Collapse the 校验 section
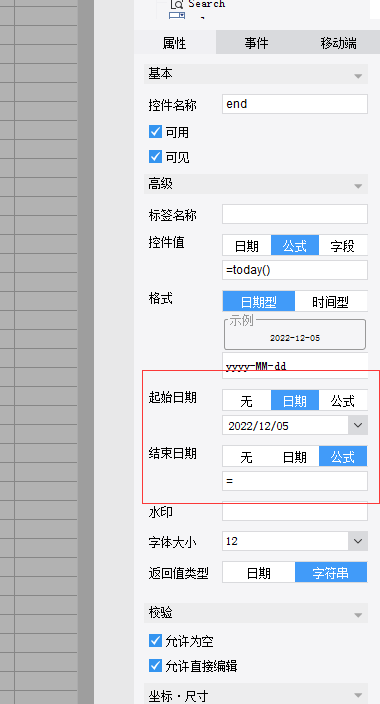The width and height of the screenshot is (380, 704). (x=358, y=615)
